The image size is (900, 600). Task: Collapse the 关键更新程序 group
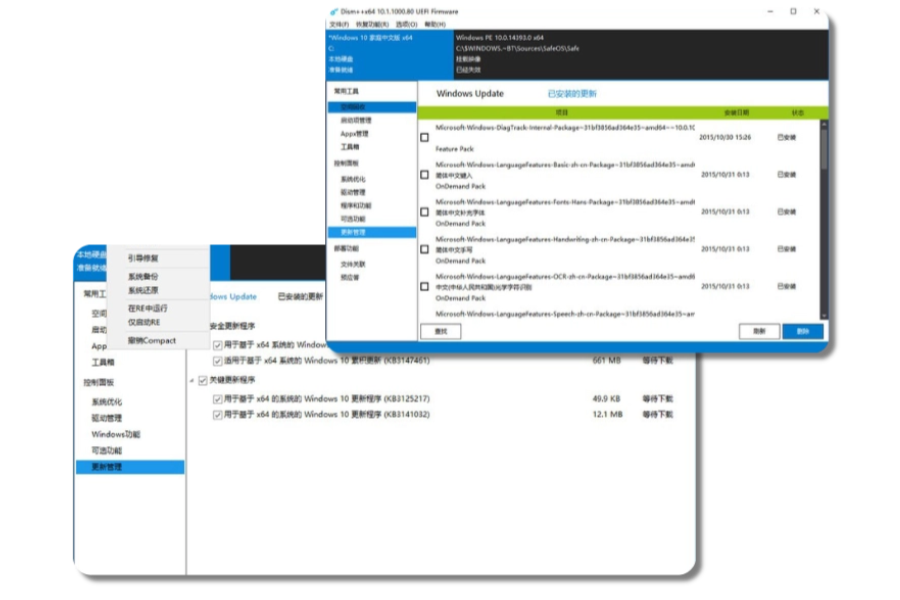point(192,380)
